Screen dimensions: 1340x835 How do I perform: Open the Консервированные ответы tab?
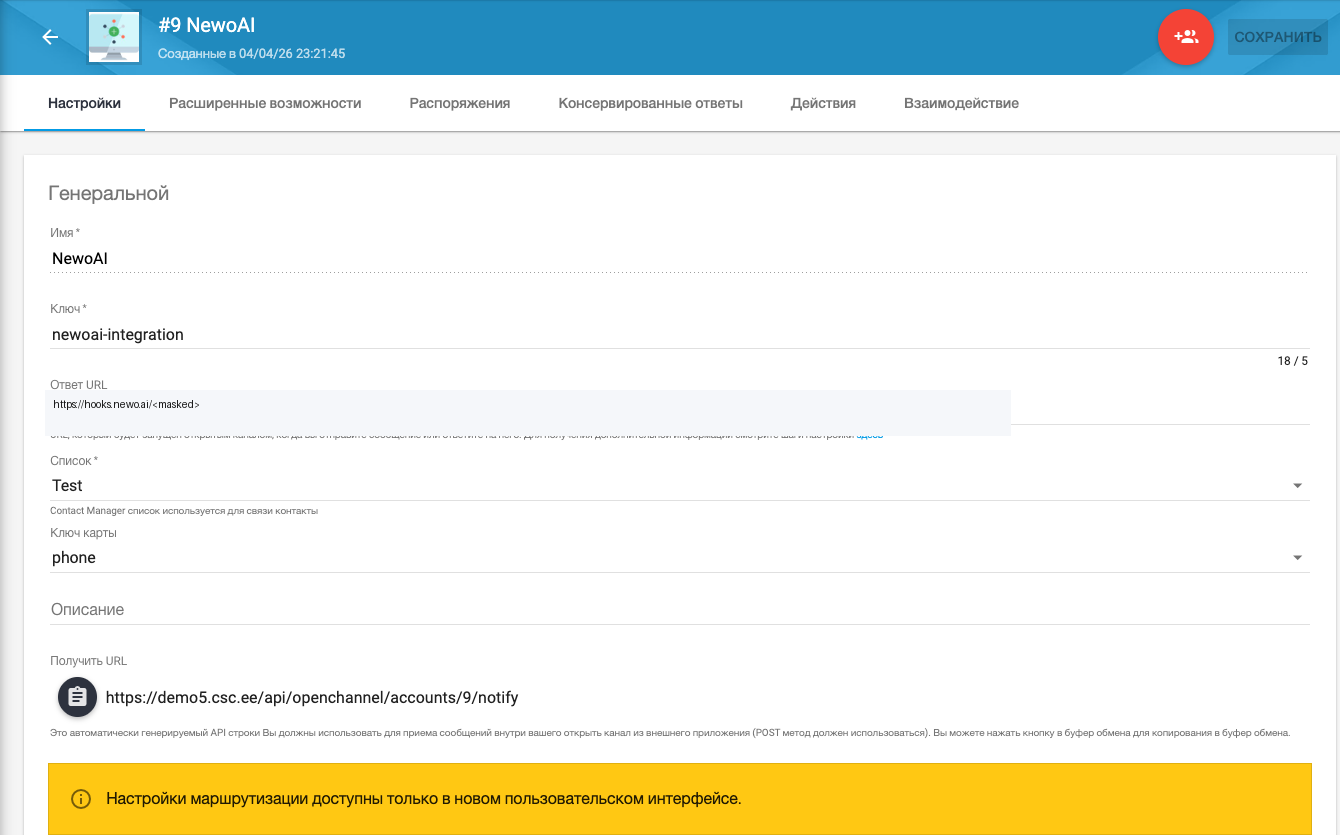click(651, 103)
